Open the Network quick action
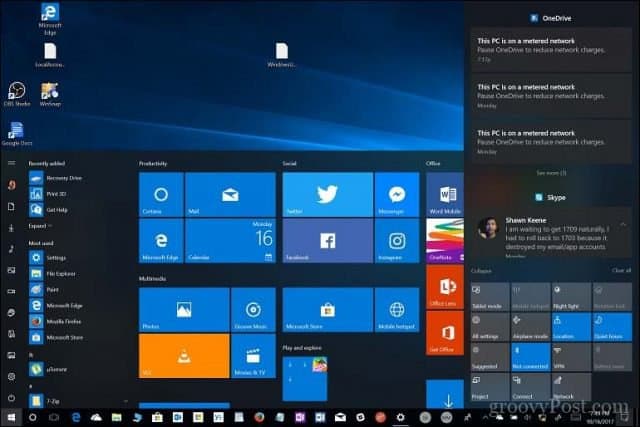Viewport: 640px width, 427px height. (571, 387)
